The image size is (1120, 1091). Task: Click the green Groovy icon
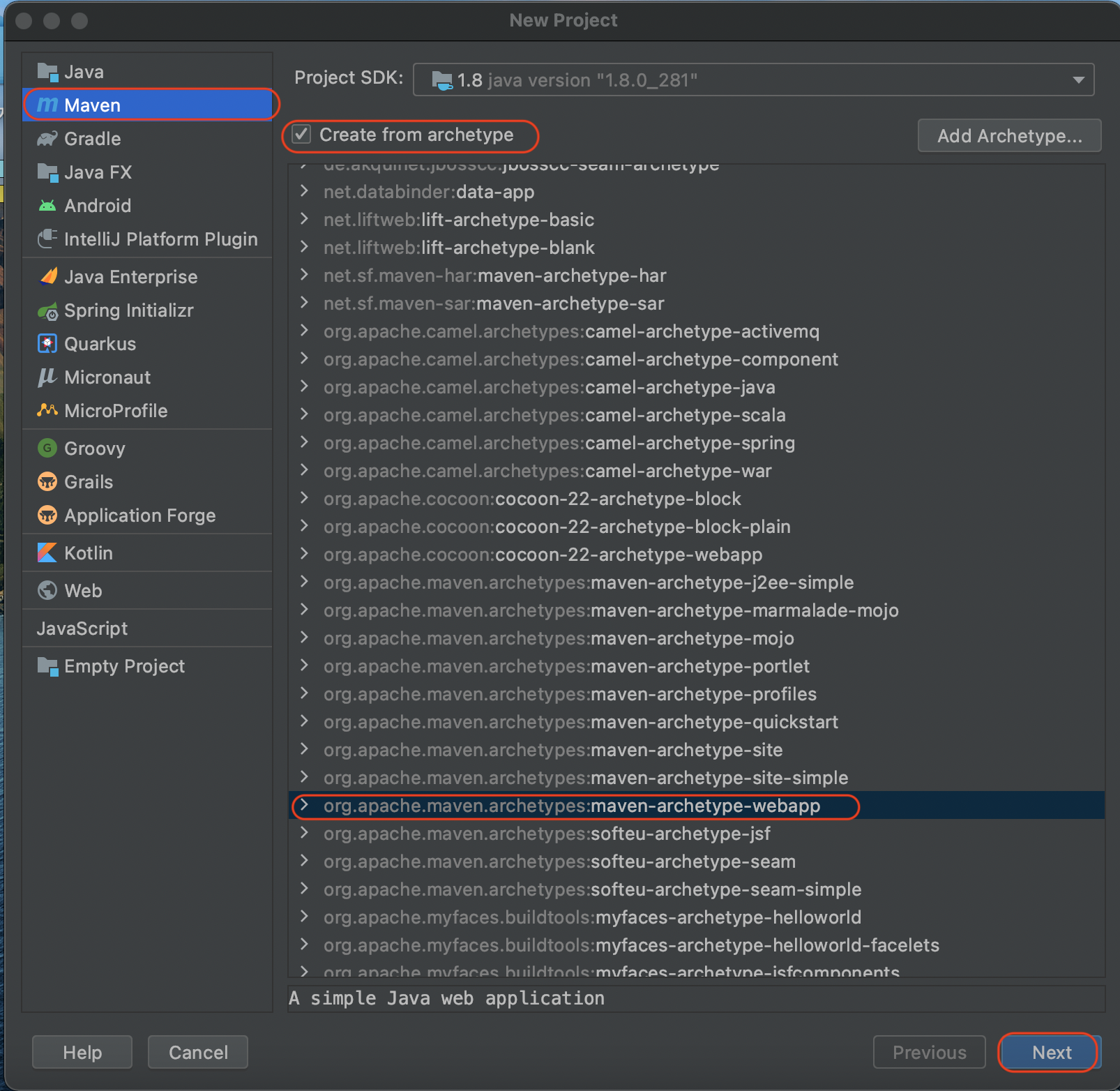pyautogui.click(x=47, y=448)
